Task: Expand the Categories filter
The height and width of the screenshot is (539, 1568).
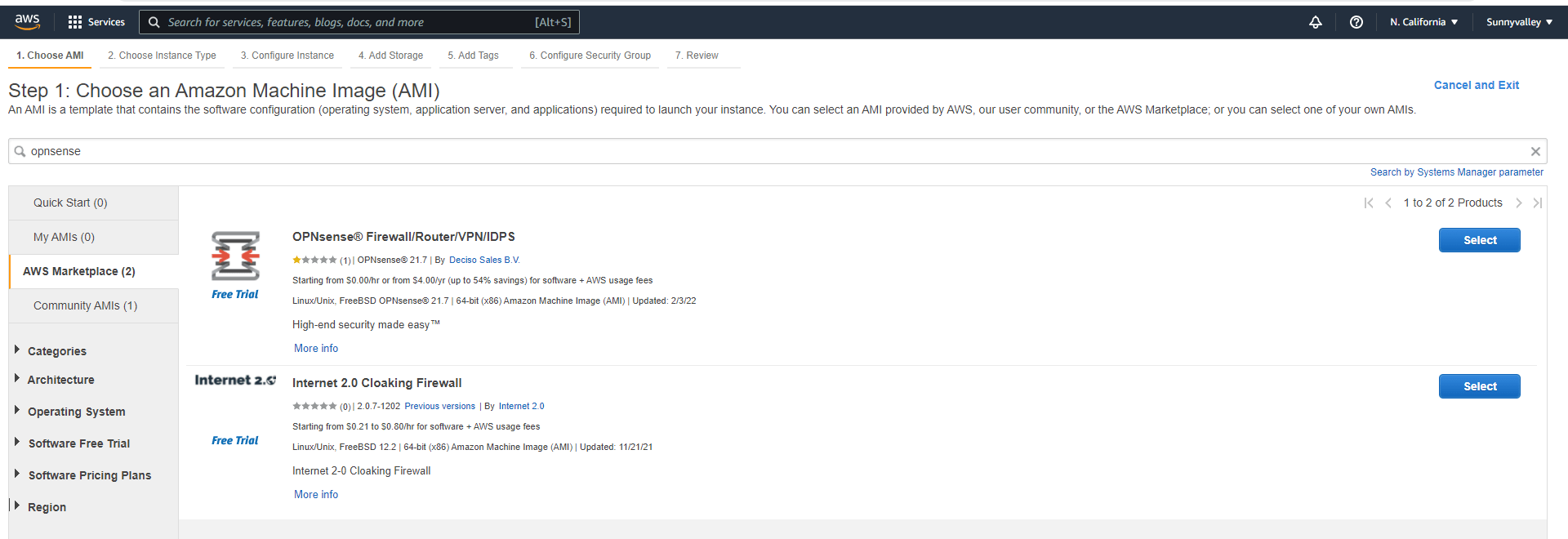Action: (51, 351)
